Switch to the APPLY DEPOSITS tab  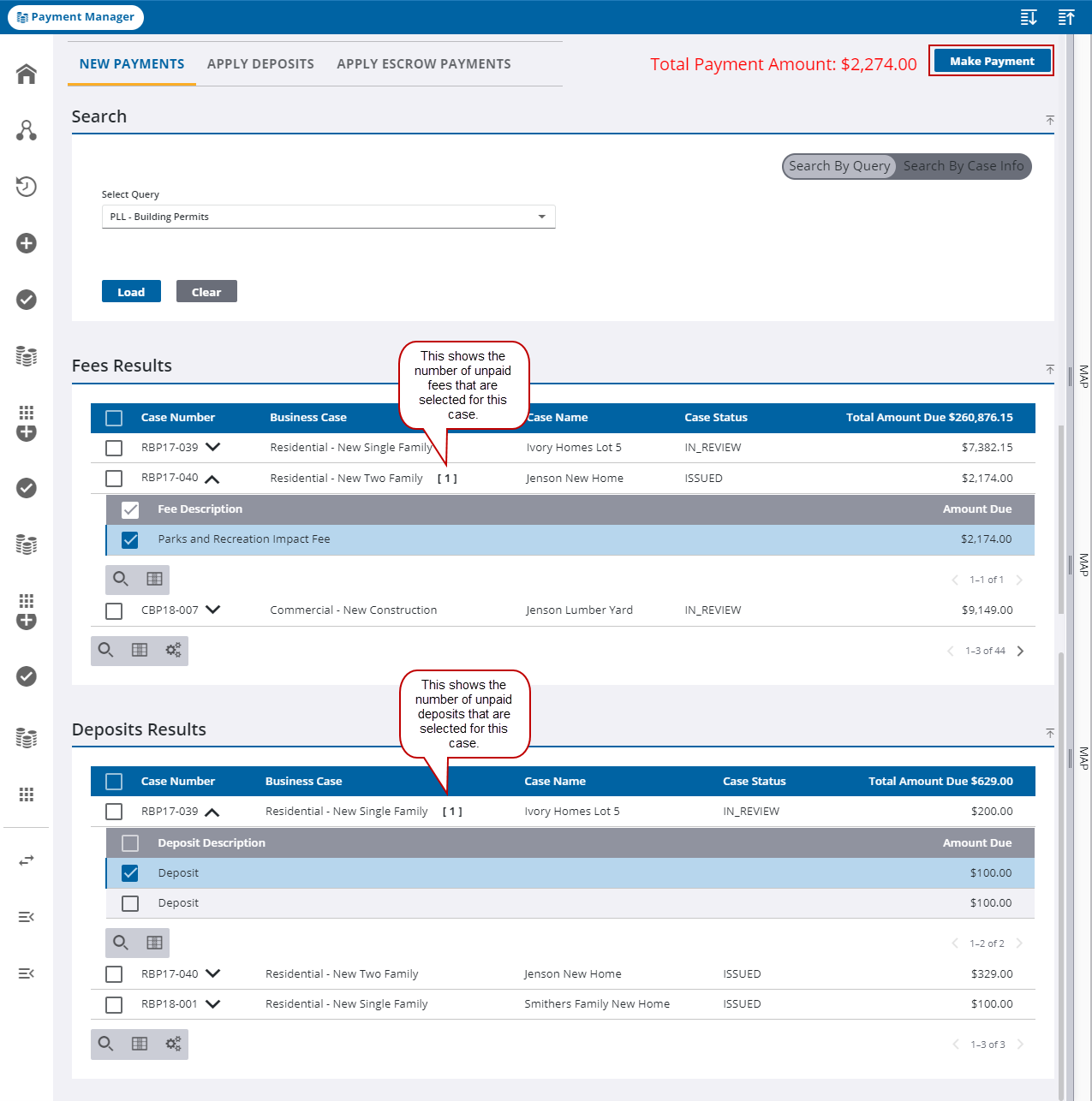[260, 63]
